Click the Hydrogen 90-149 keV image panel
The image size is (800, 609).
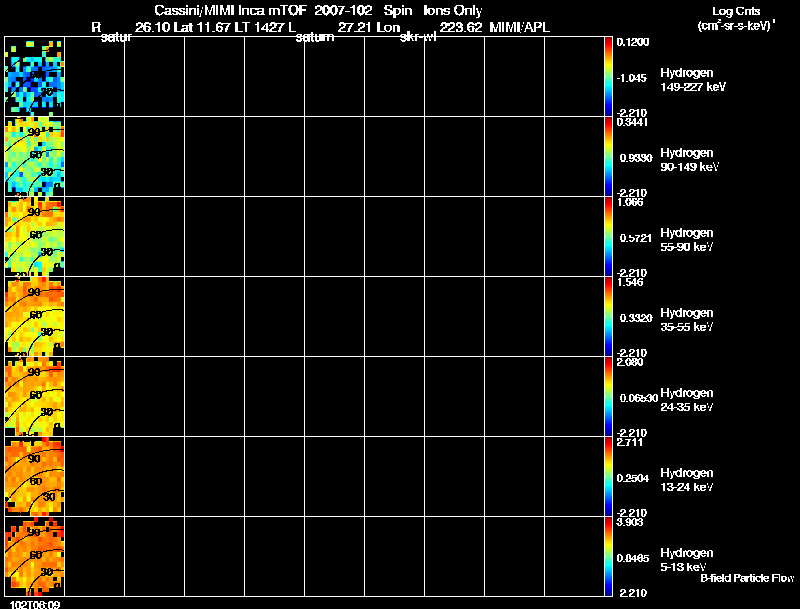(x=35, y=157)
